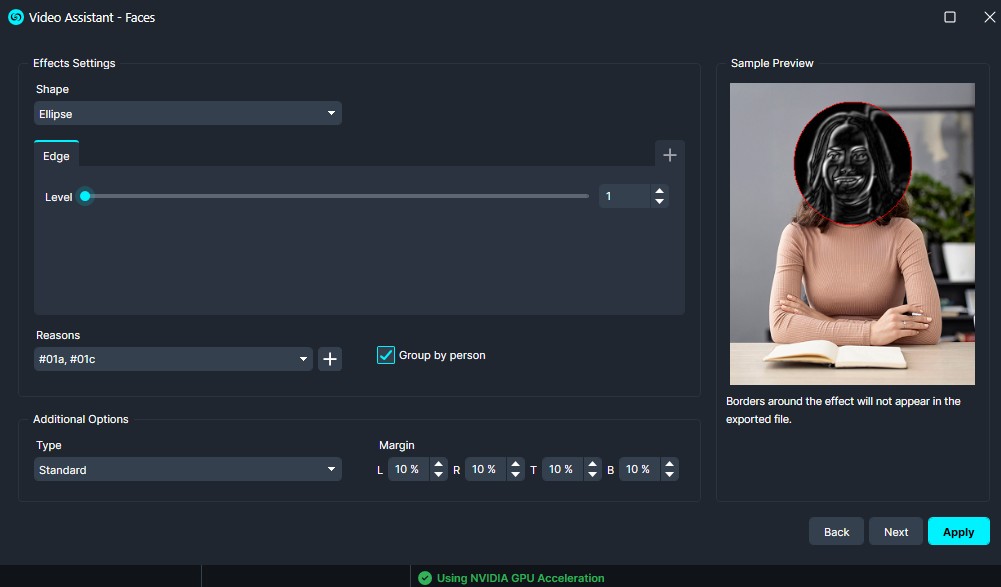Screen dimensions: 1001x587
Task: Click 'Using NVIDIA GPU Acceleration' status text
Action: click(520, 578)
